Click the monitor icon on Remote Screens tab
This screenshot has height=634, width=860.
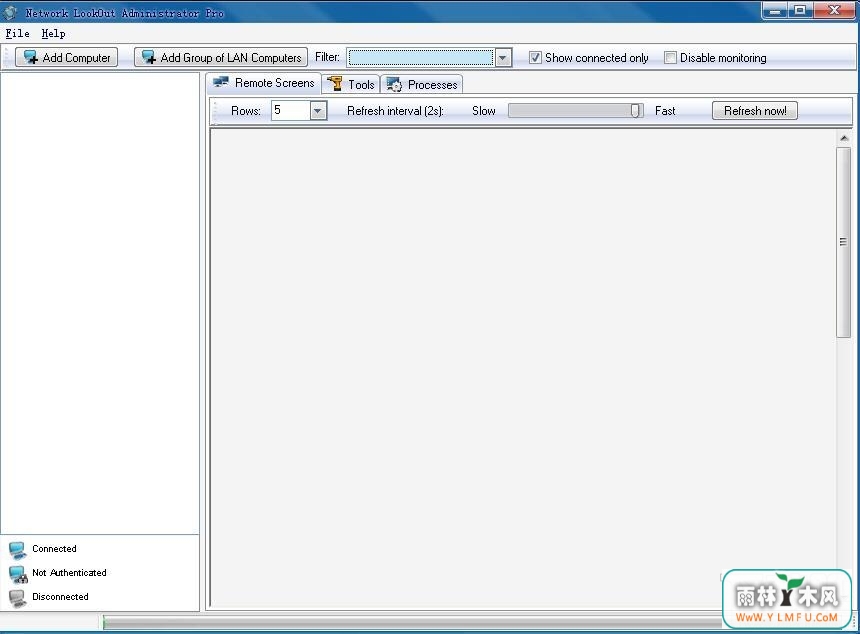220,83
